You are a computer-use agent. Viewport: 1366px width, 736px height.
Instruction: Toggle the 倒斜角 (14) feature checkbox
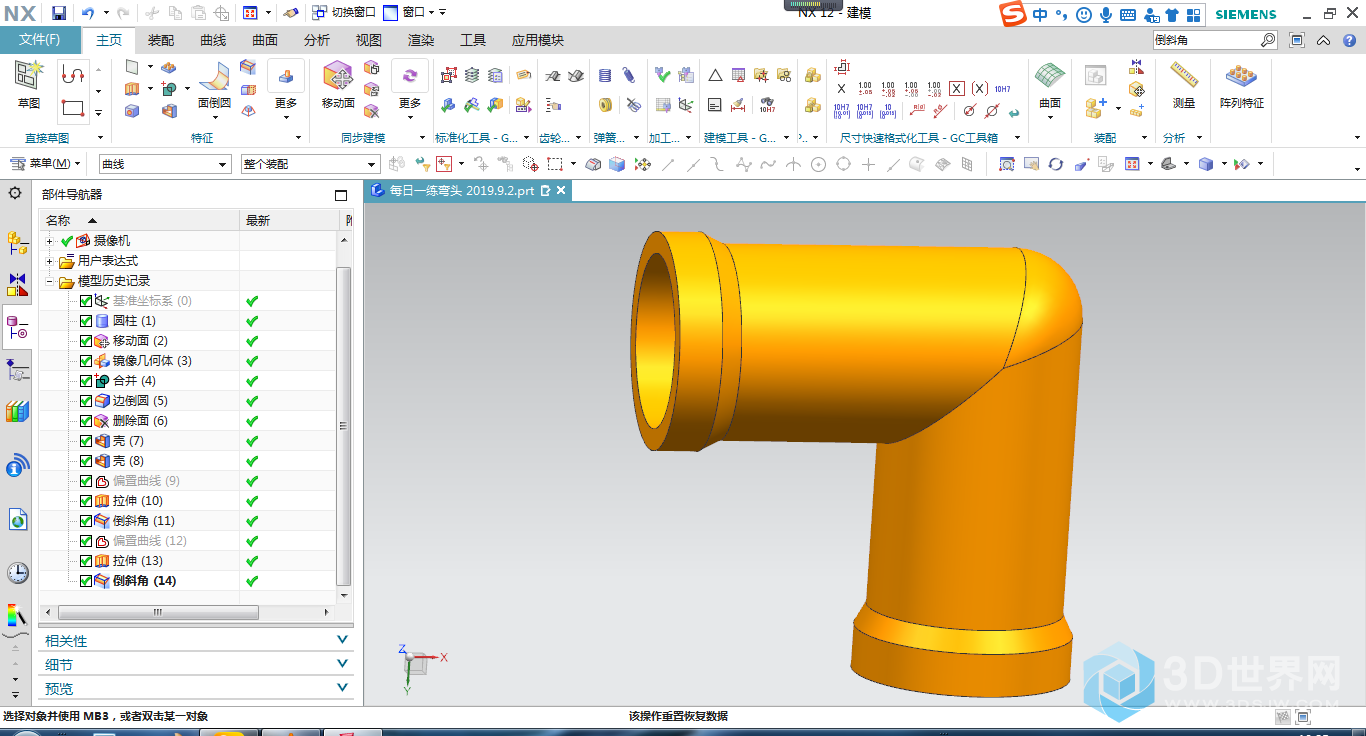(86, 581)
